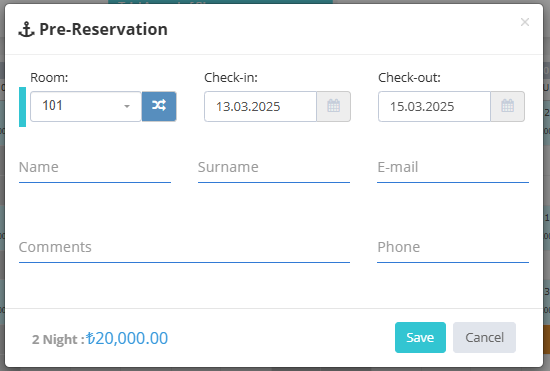Image resolution: width=550 pixels, height=371 pixels.
Task: Click the ₺20,000.00 total price text
Action: point(127,338)
